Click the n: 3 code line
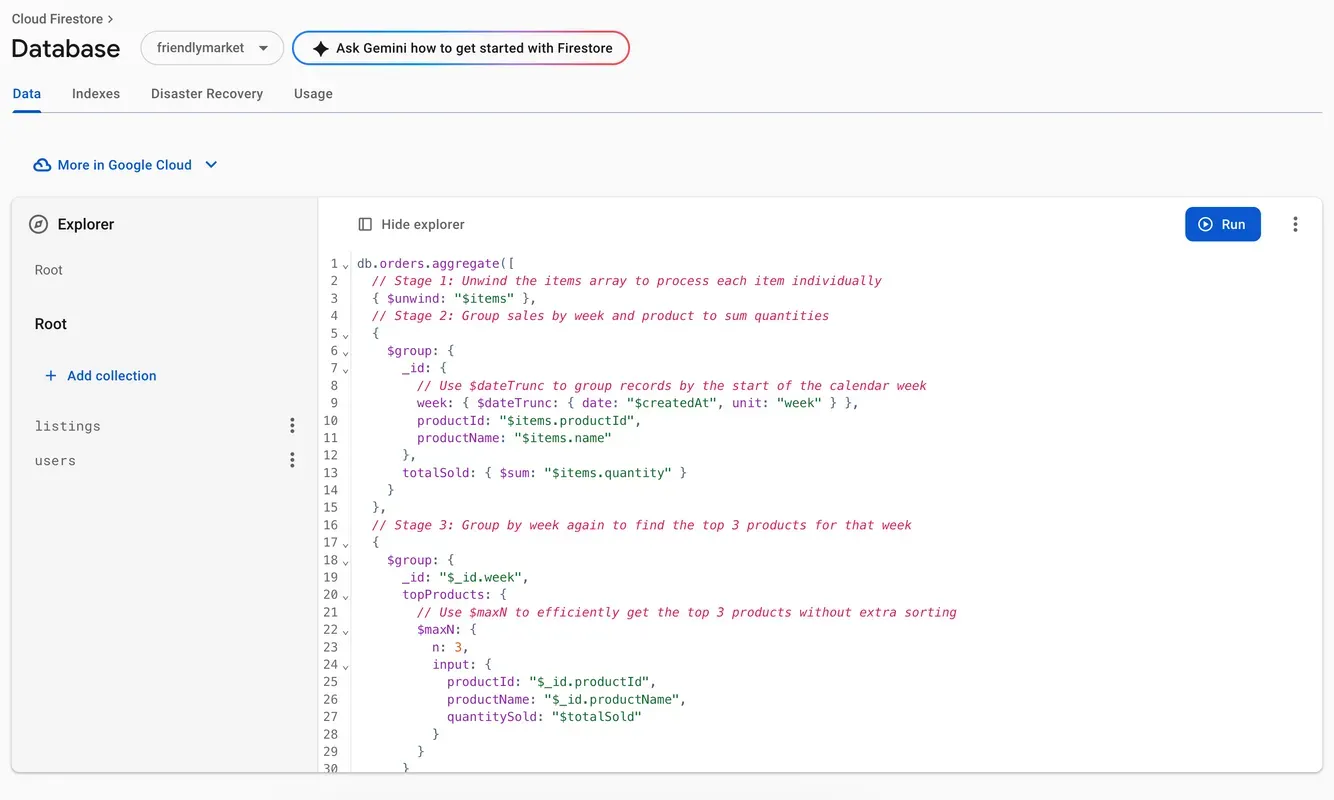Image resolution: width=1334 pixels, height=800 pixels. point(450,647)
